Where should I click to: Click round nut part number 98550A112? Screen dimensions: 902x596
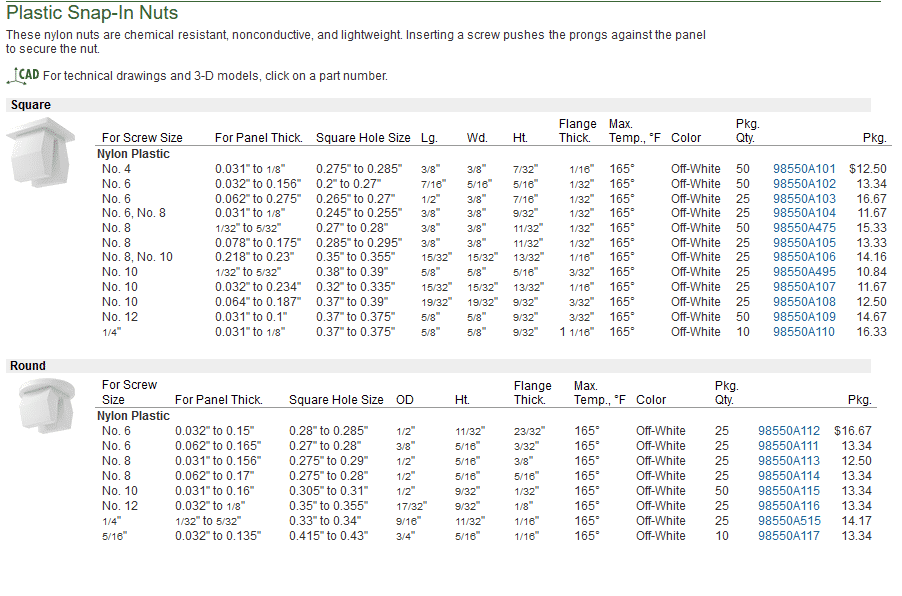click(788, 431)
